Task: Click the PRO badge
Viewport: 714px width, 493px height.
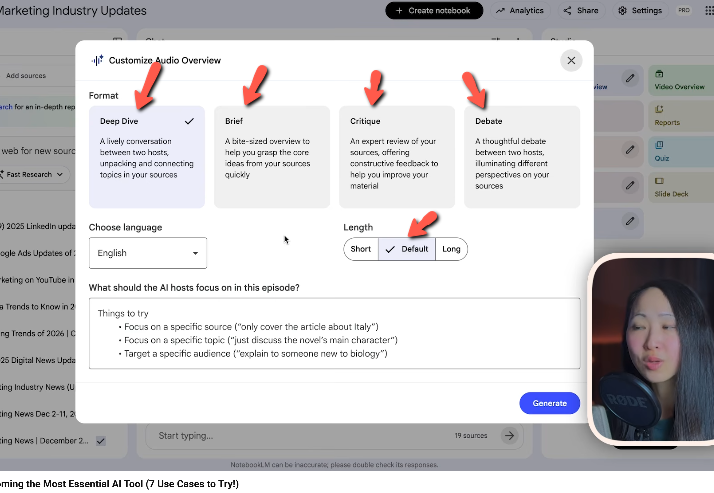Action: click(684, 10)
